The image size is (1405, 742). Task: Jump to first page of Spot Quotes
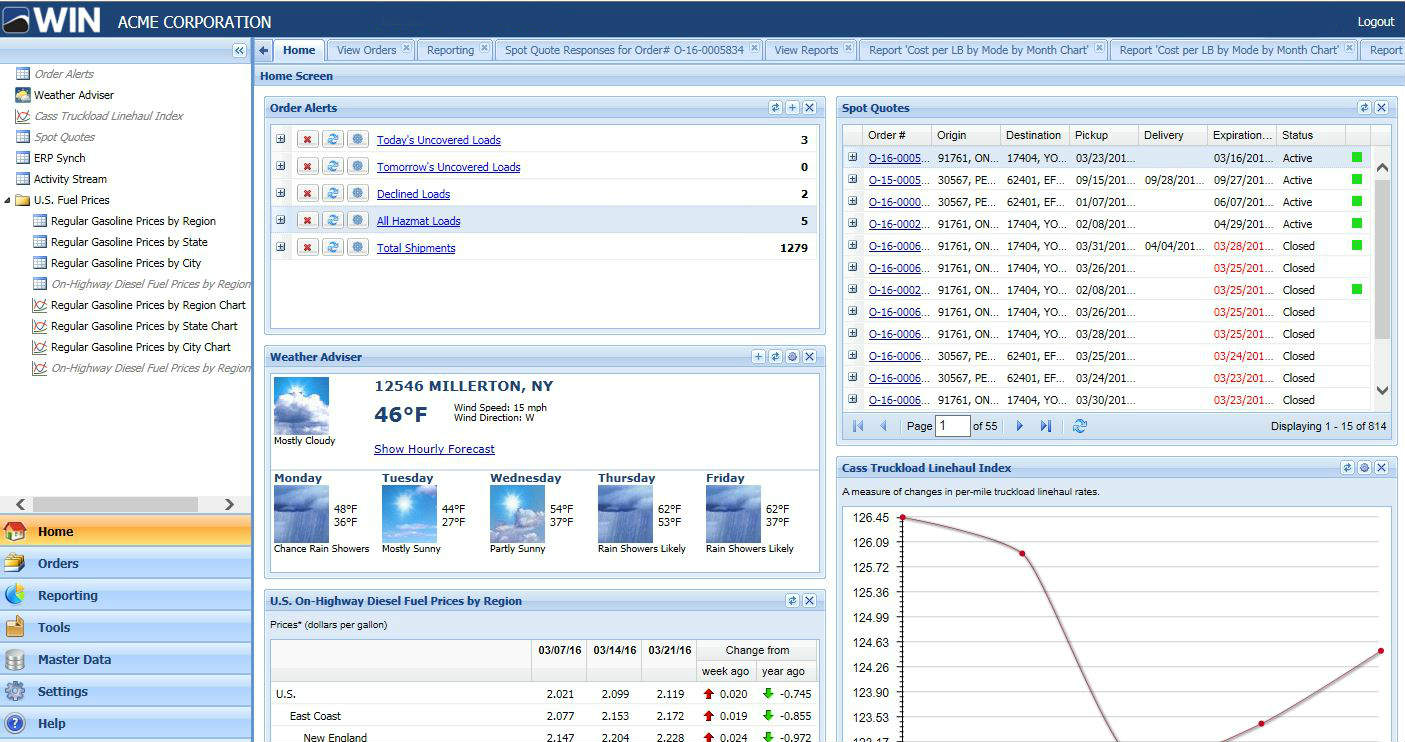click(858, 426)
